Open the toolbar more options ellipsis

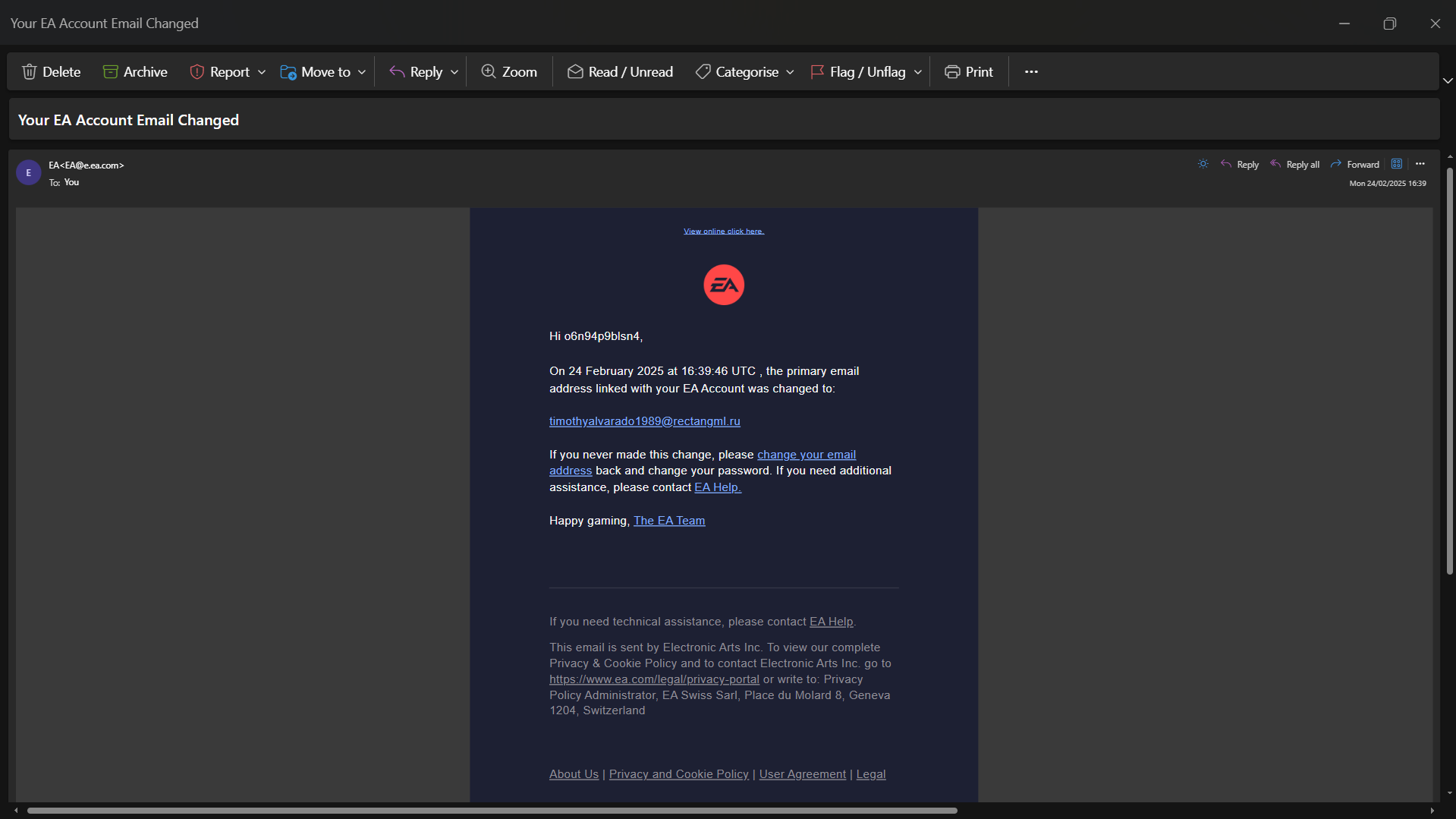tap(1031, 72)
